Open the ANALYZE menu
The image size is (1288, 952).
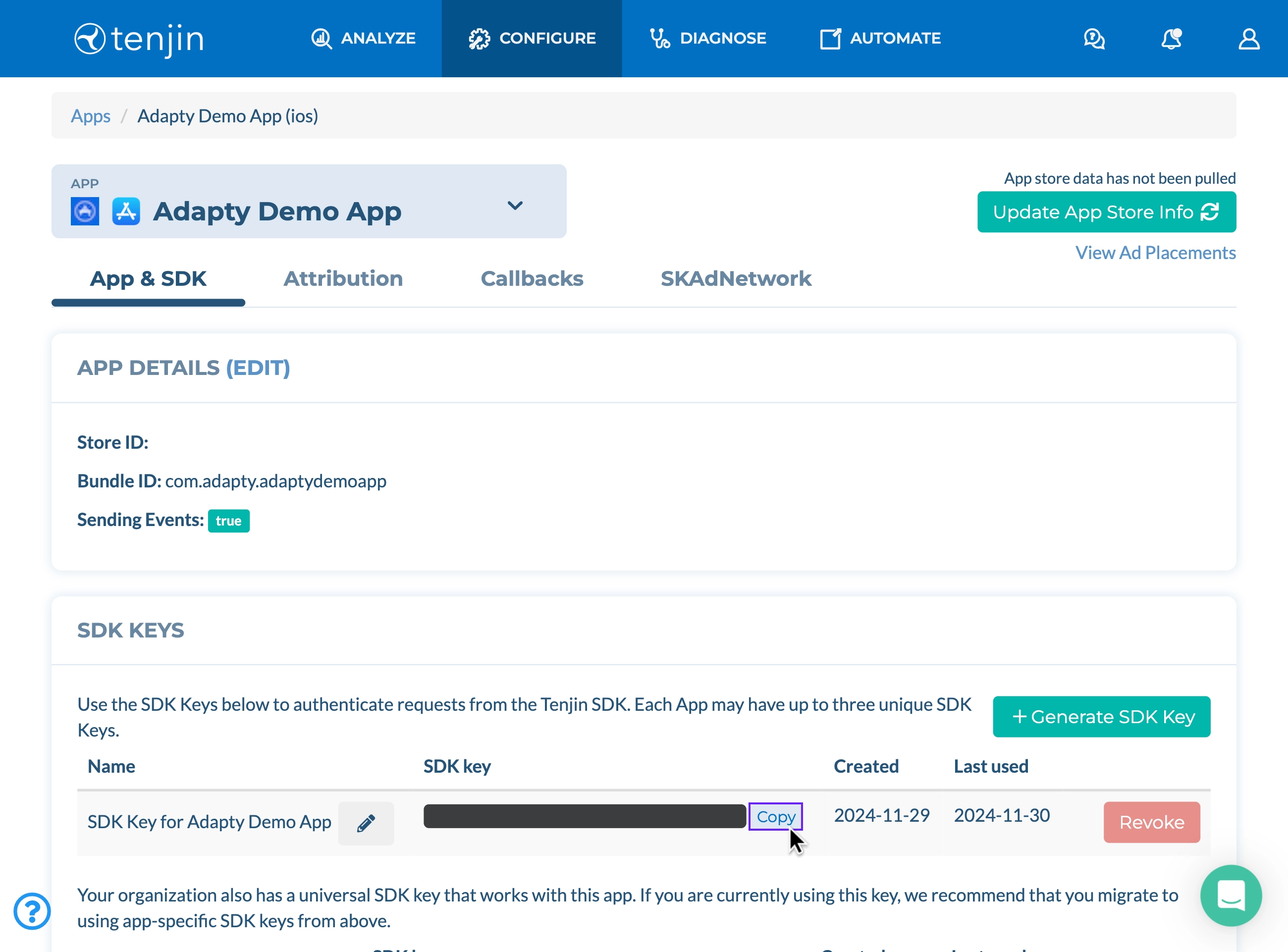pyautogui.click(x=364, y=39)
